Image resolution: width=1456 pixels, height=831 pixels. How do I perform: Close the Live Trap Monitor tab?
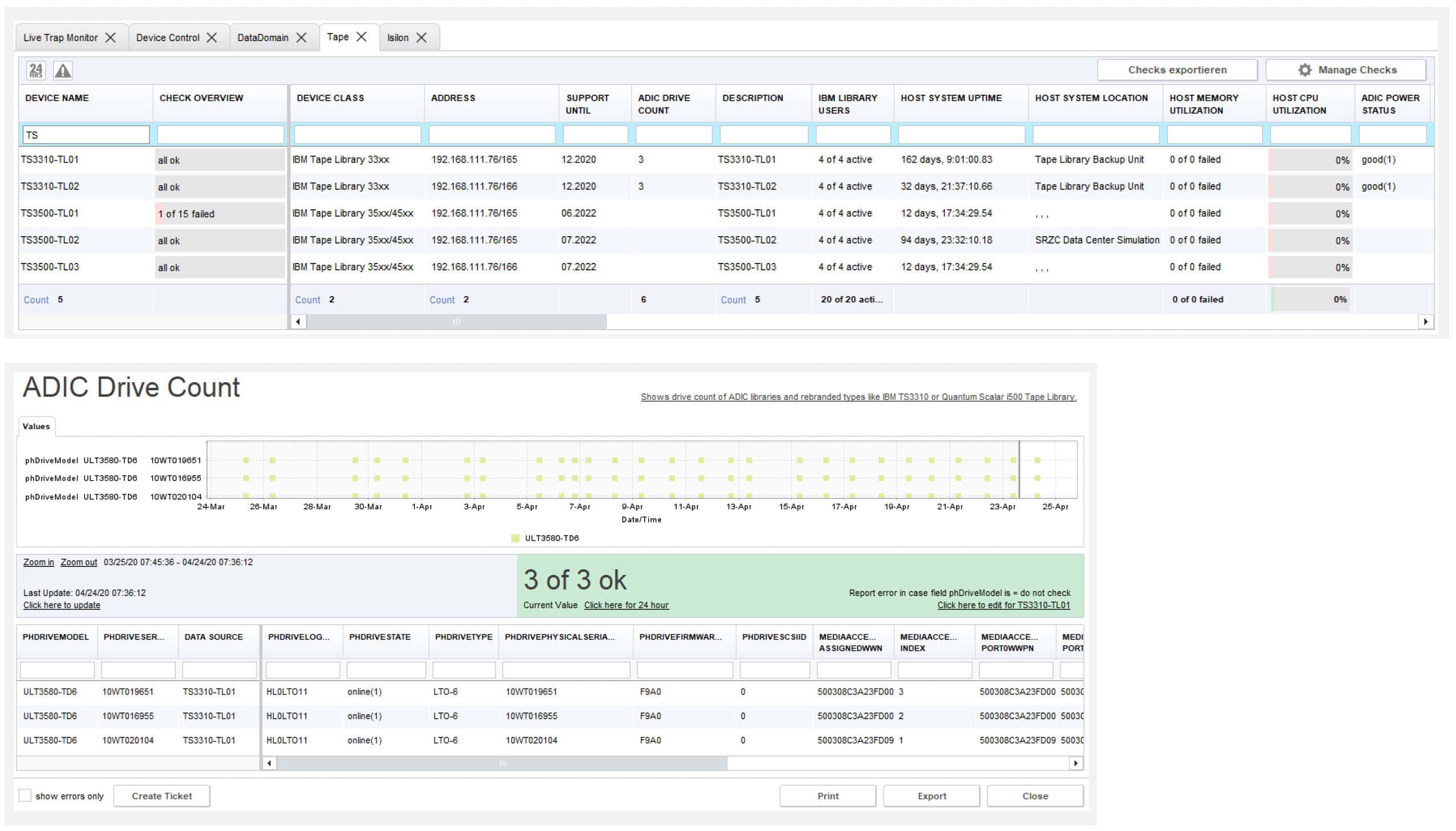tap(111, 38)
